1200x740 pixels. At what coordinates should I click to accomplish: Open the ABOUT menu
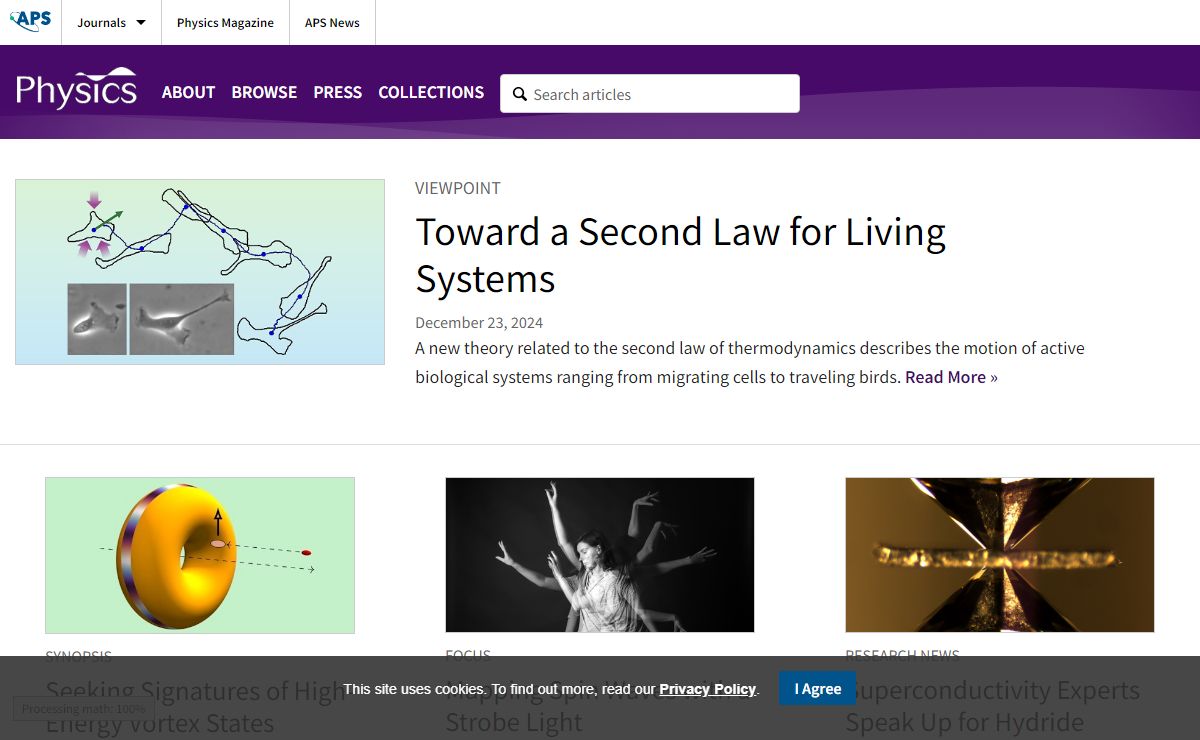click(x=188, y=92)
